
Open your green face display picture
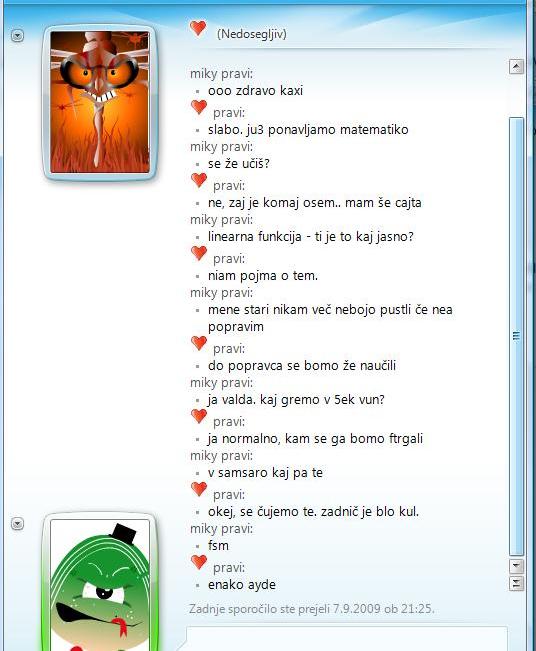pos(100,585)
